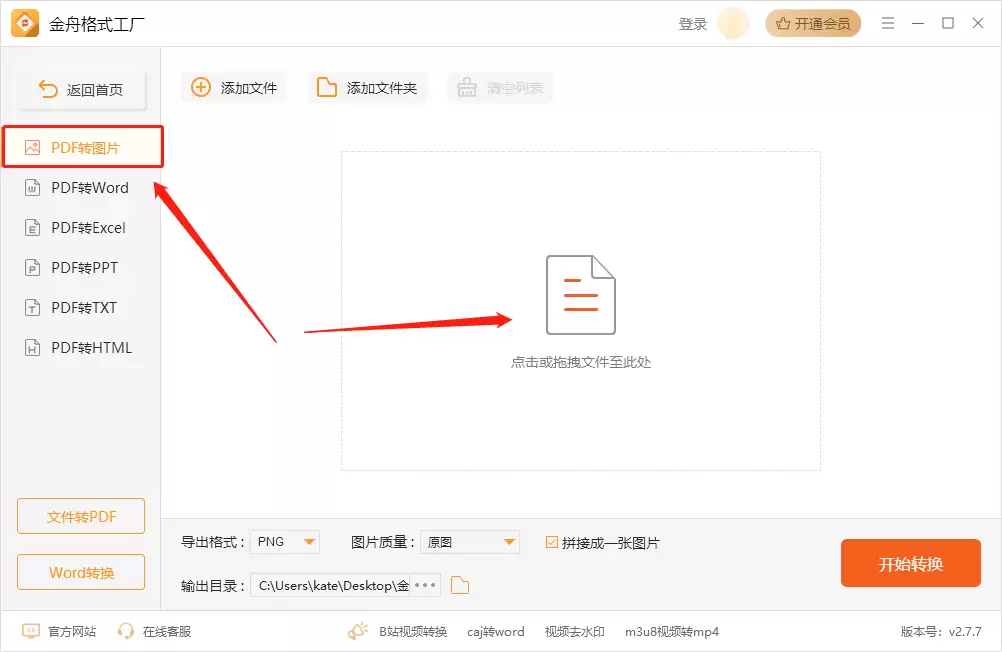Open the hamburger menu at top right
This screenshot has height=652, width=1002.
[888, 22]
